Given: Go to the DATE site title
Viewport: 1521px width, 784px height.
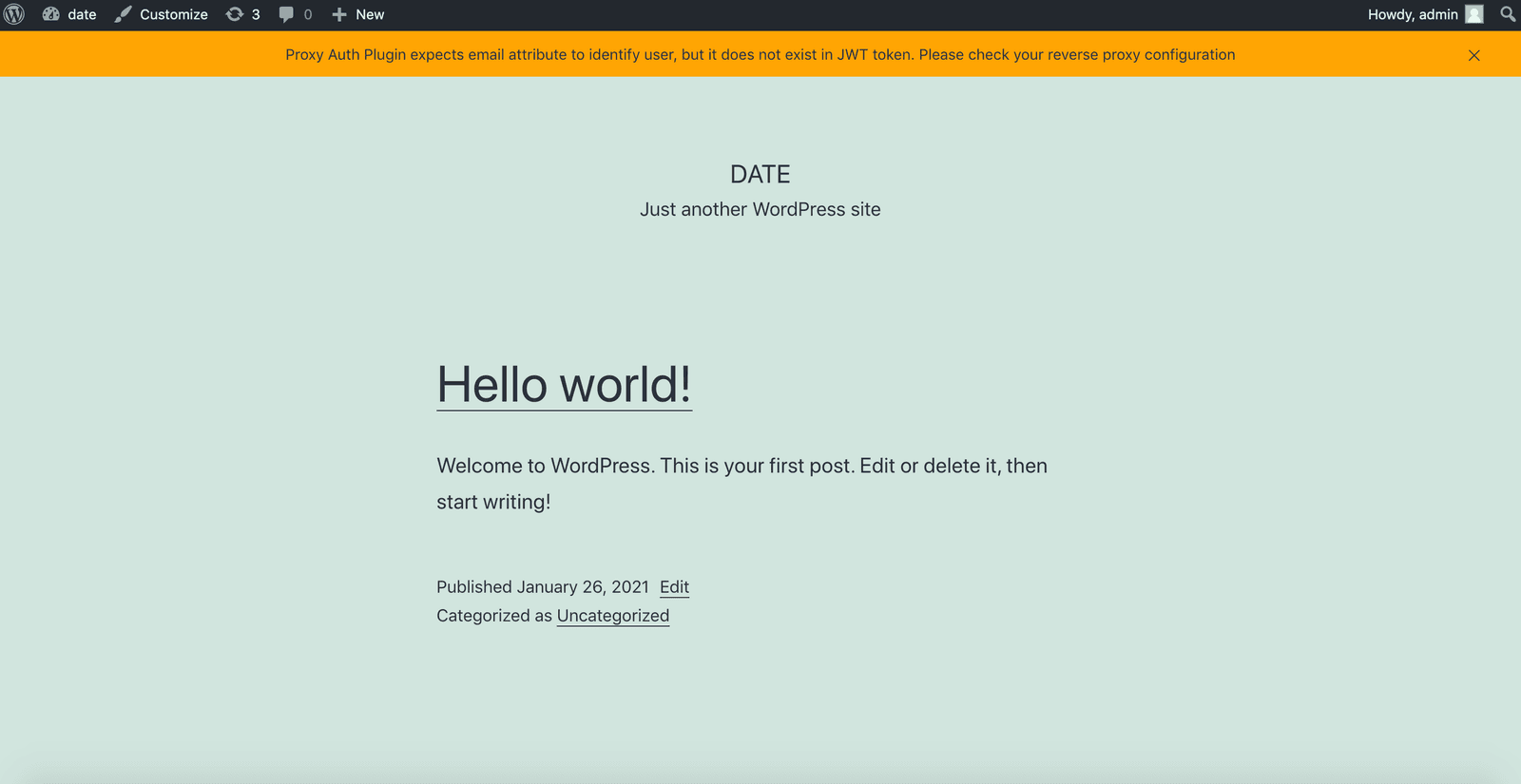Looking at the screenshot, I should [x=760, y=174].
